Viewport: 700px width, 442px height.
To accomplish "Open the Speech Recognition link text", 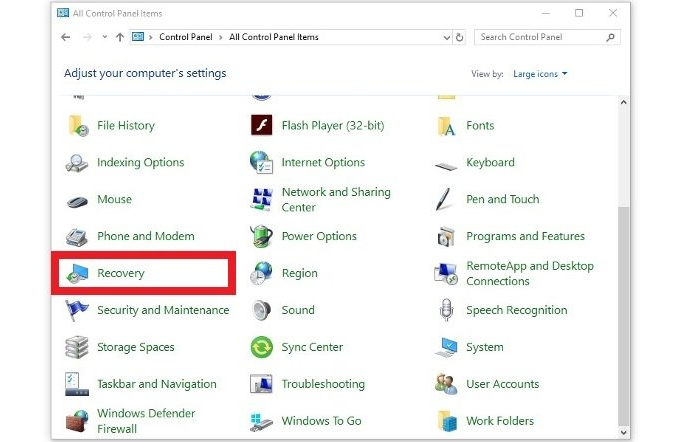I will (517, 310).
